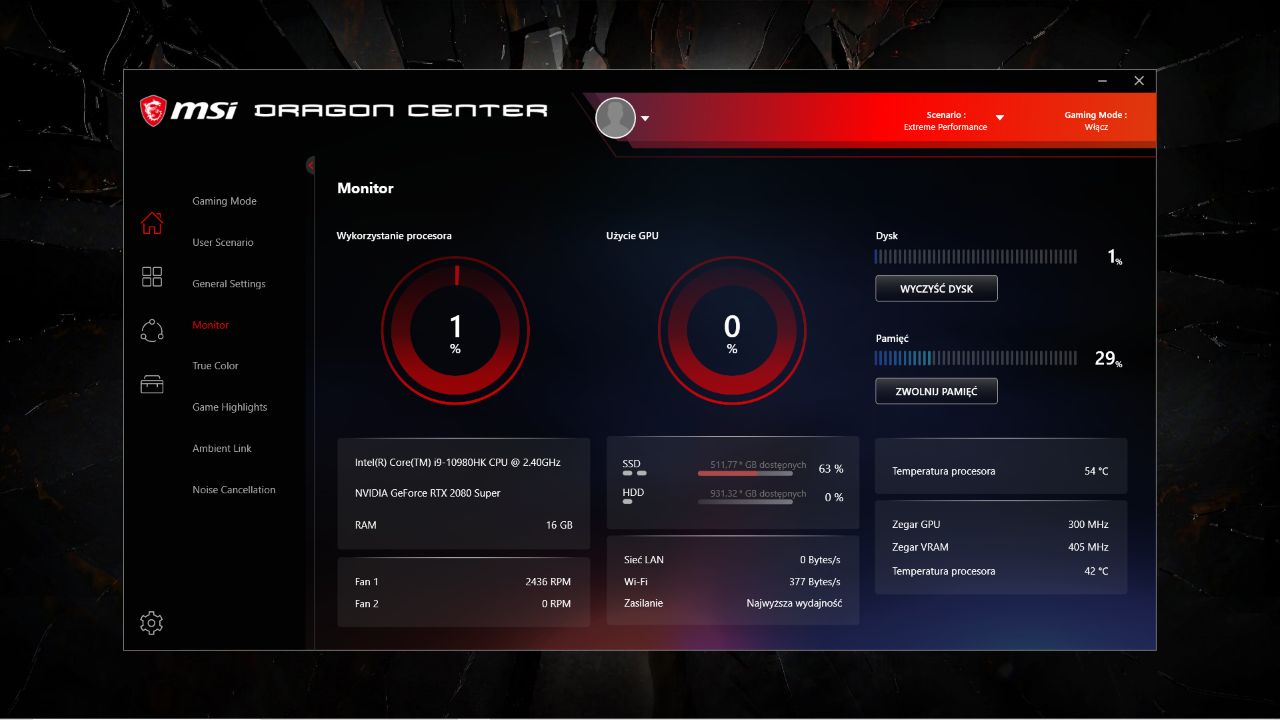This screenshot has width=1280, height=720.
Task: Minimize the Dragon Center window
Action: [x=1103, y=81]
